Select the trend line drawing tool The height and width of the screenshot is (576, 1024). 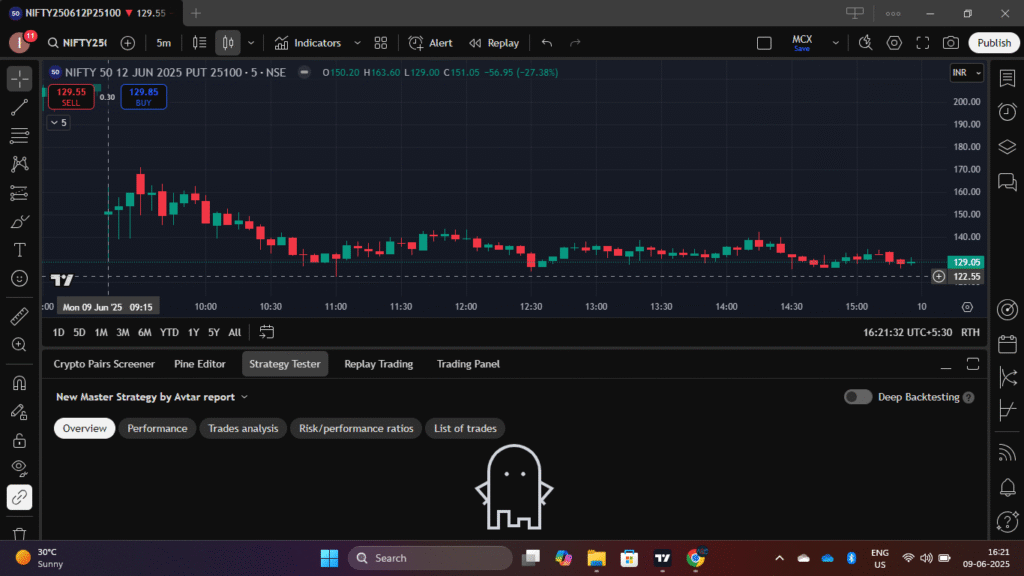[x=20, y=107]
